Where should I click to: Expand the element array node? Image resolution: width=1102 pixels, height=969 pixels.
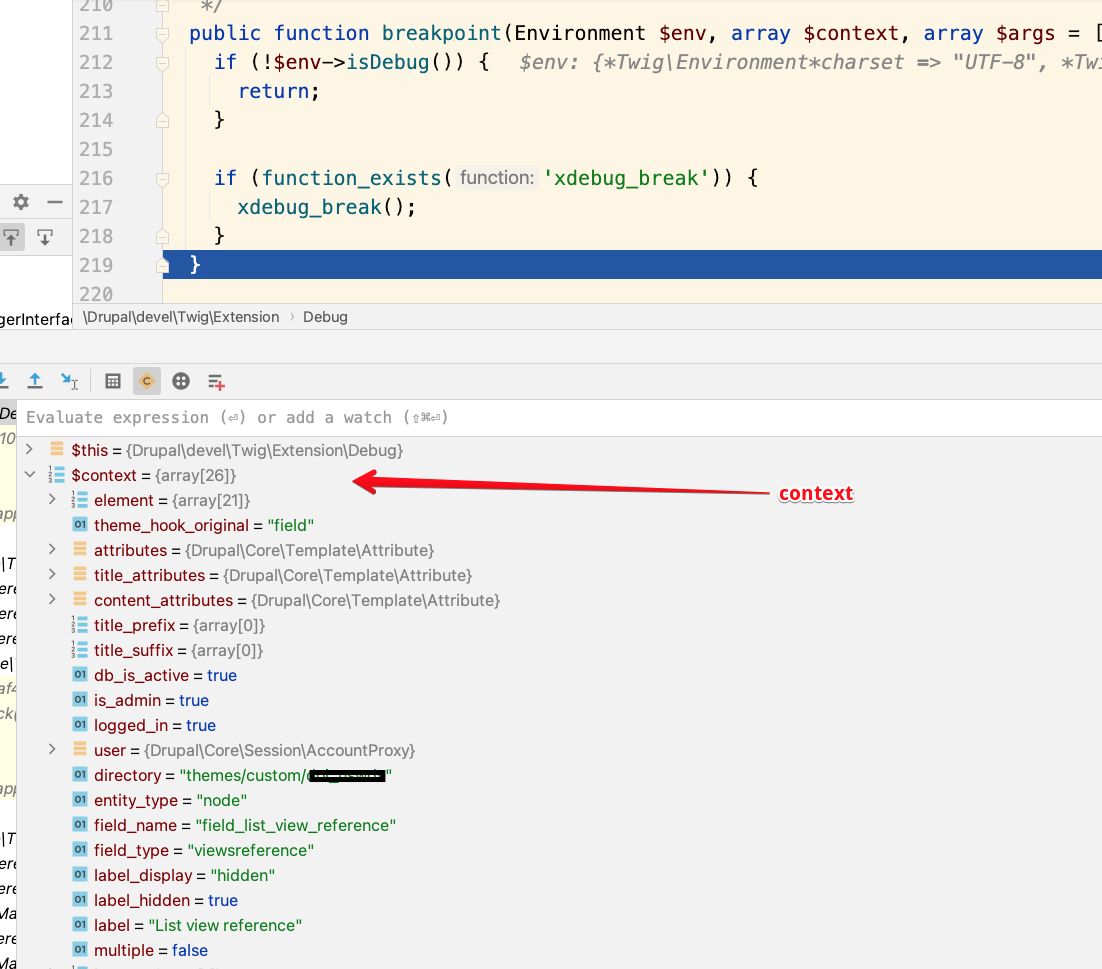coord(52,500)
